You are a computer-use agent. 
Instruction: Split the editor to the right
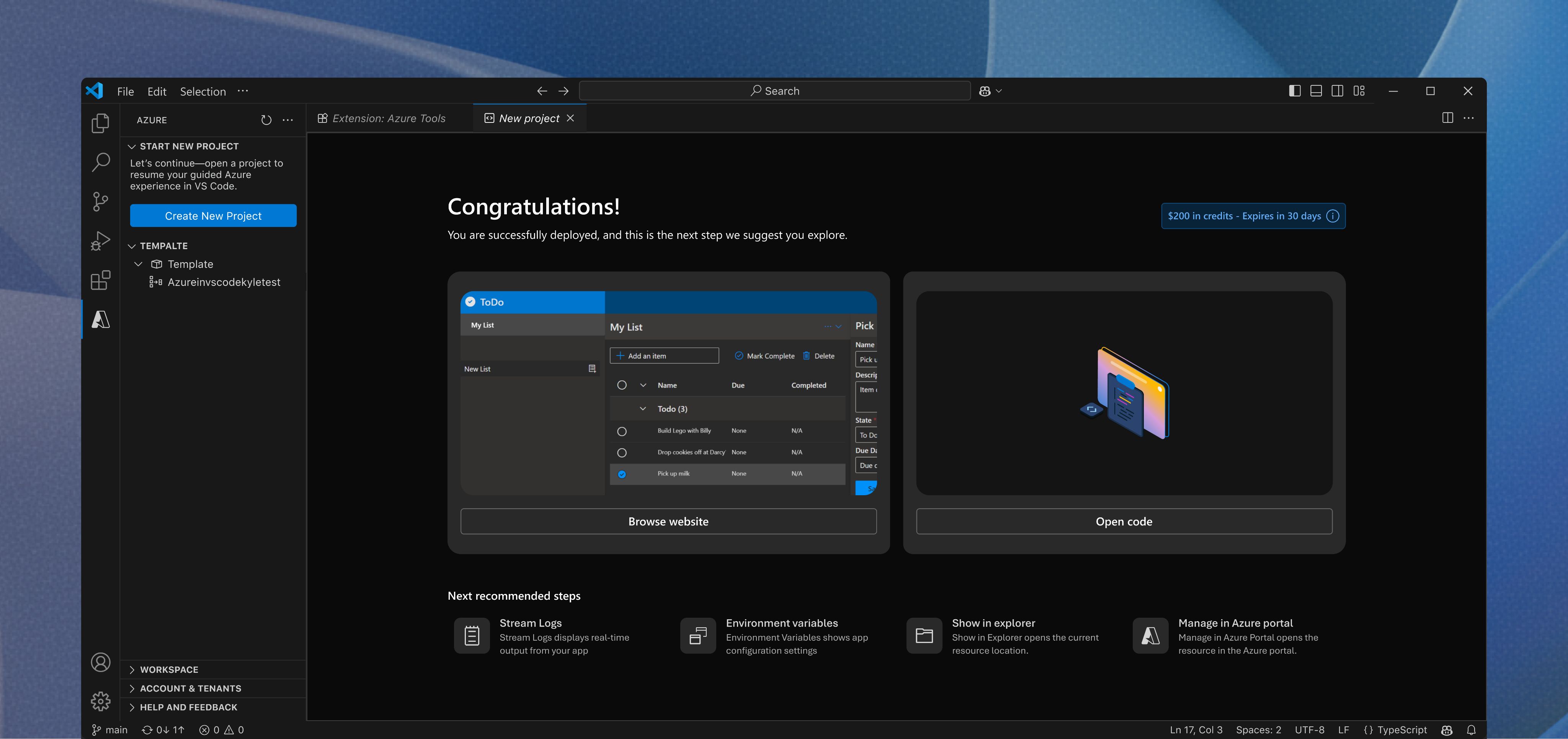(x=1447, y=117)
